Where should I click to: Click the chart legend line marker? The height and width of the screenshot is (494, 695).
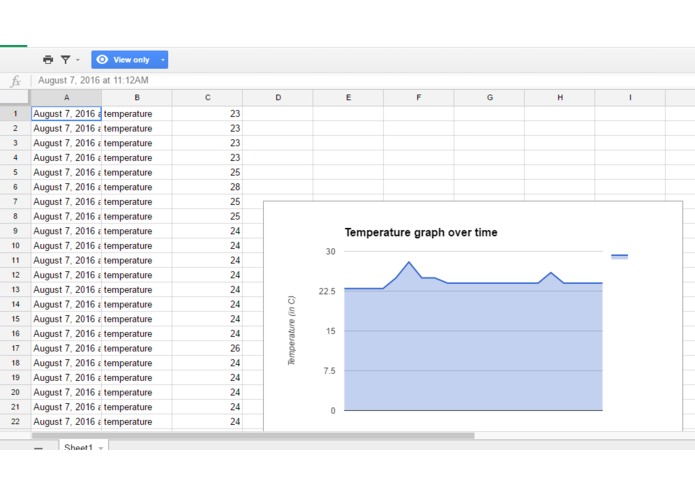point(619,256)
